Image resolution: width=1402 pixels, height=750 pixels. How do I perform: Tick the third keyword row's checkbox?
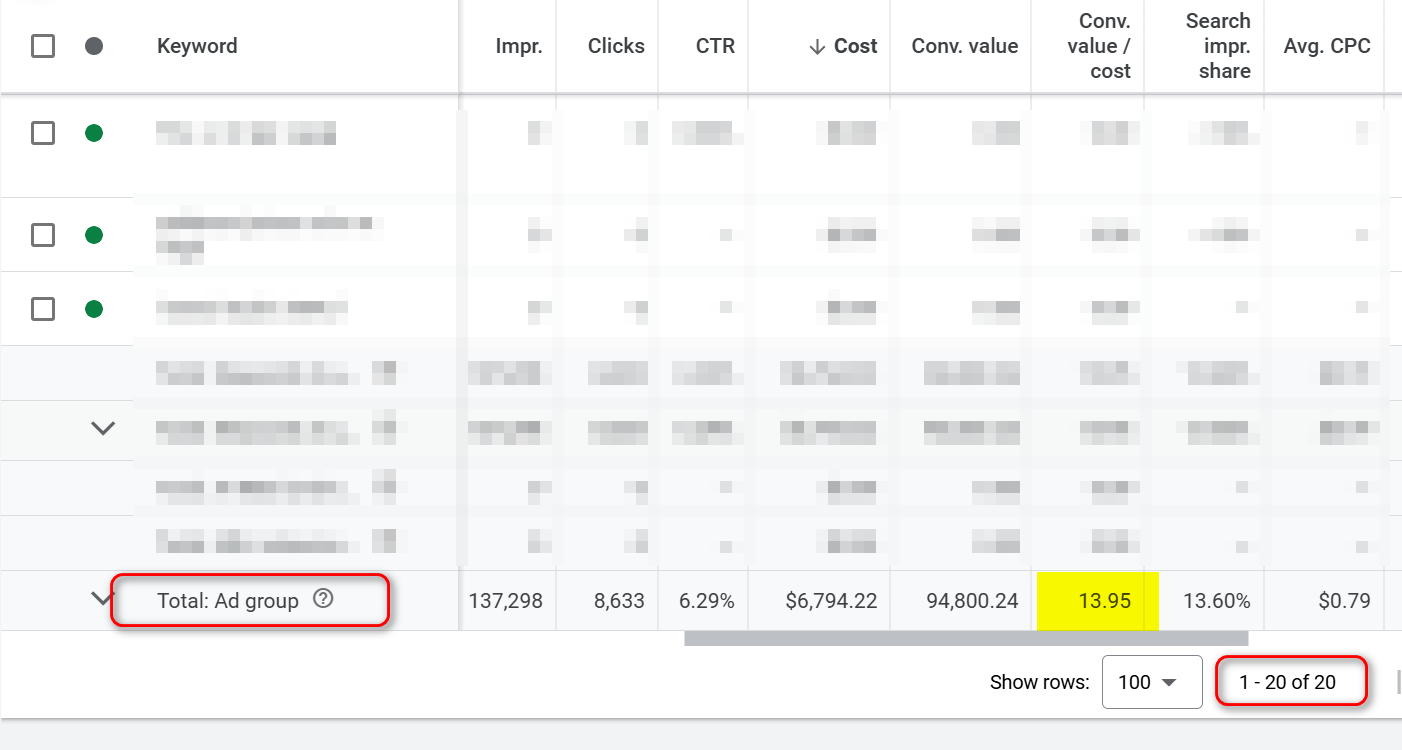point(43,309)
